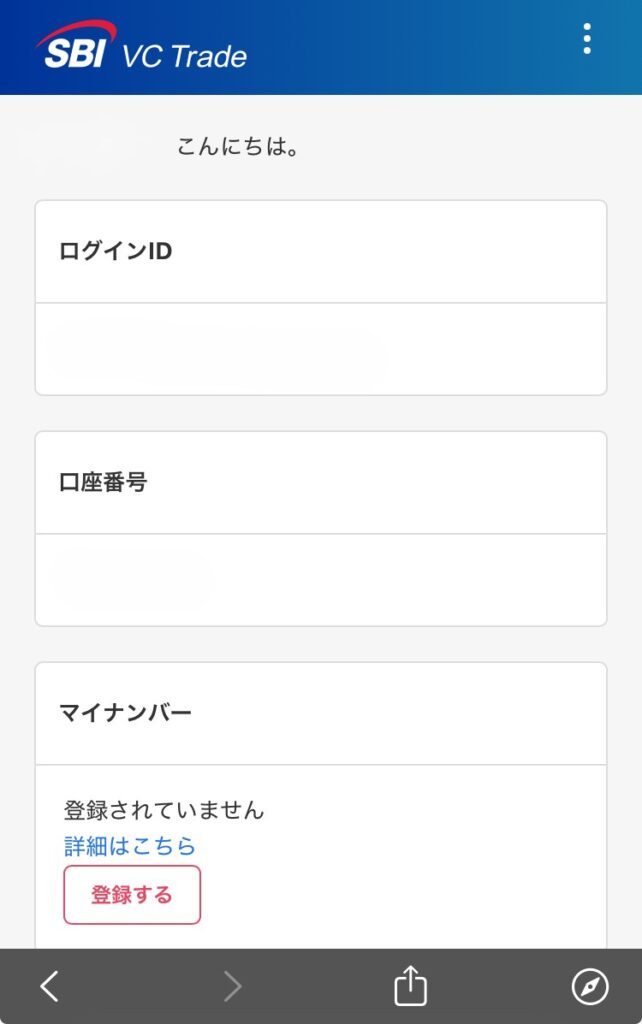
Task: Click the VC Trade title text
Action: tap(184, 56)
